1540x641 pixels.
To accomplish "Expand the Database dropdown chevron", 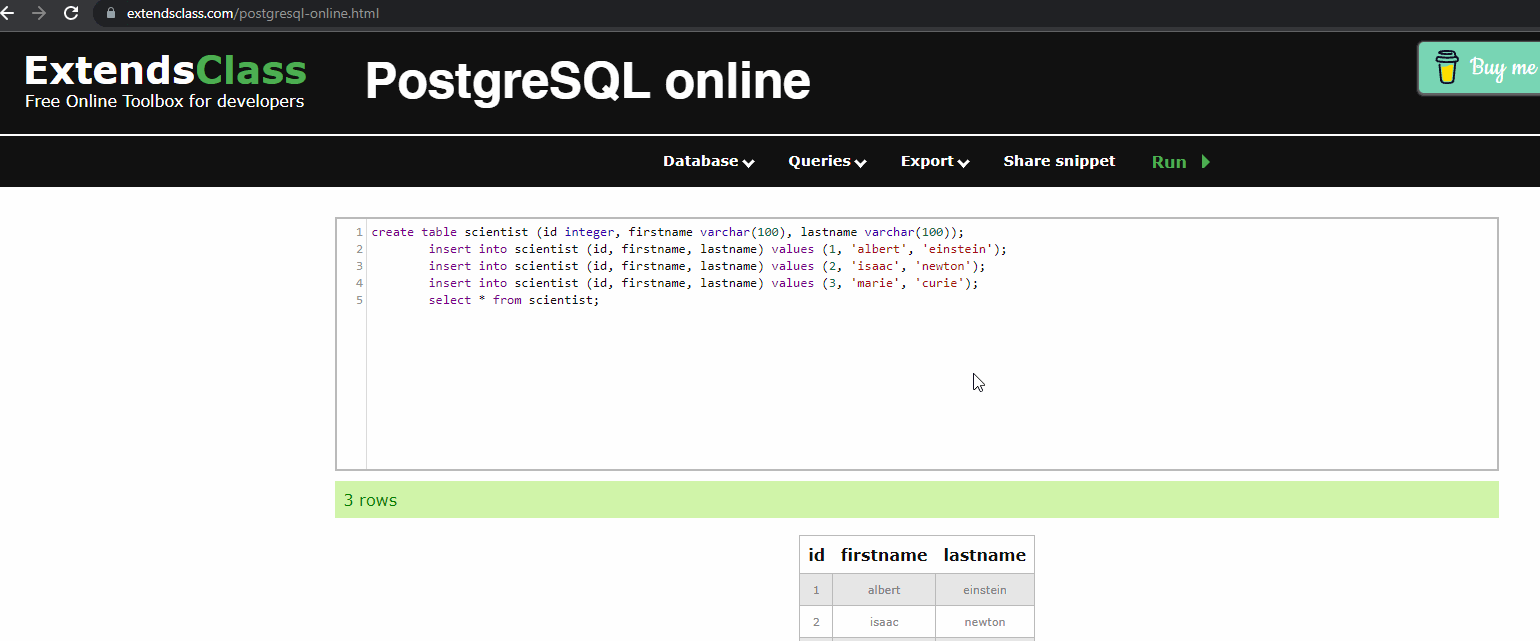I will pos(748,163).
